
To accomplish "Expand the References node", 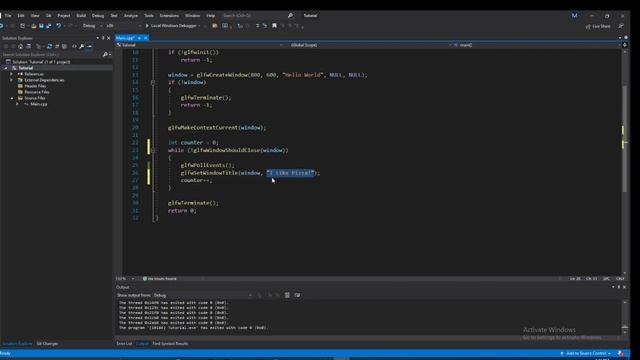I will (11, 74).
